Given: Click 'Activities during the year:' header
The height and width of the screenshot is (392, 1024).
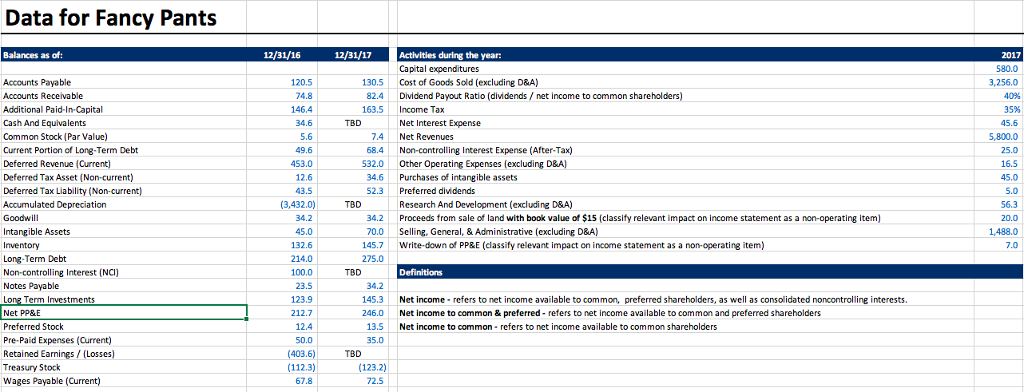Looking at the screenshot, I should 685,56.
